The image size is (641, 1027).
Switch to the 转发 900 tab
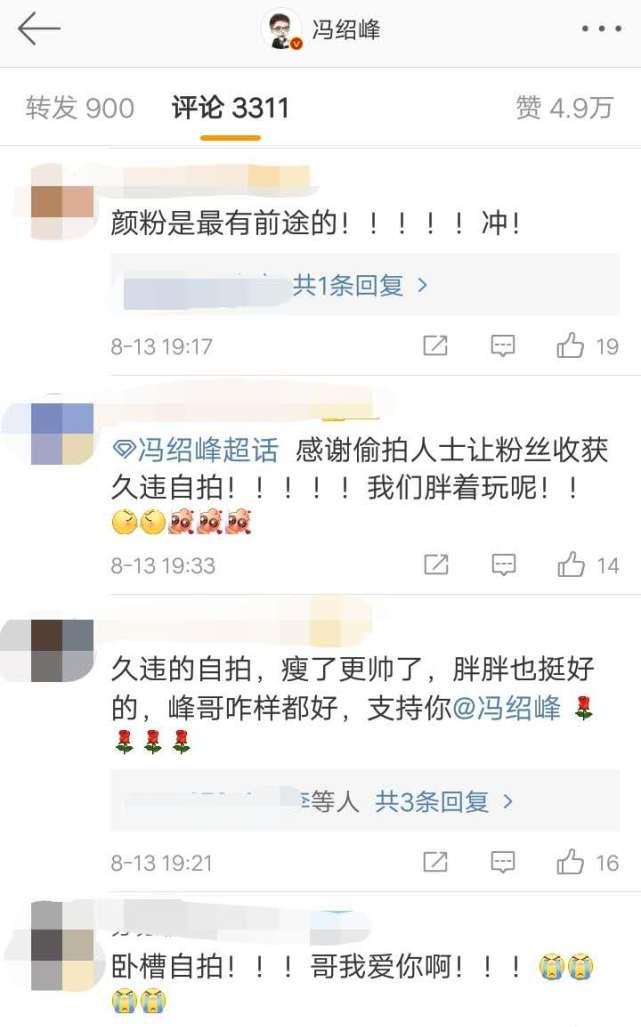pyautogui.click(x=80, y=108)
